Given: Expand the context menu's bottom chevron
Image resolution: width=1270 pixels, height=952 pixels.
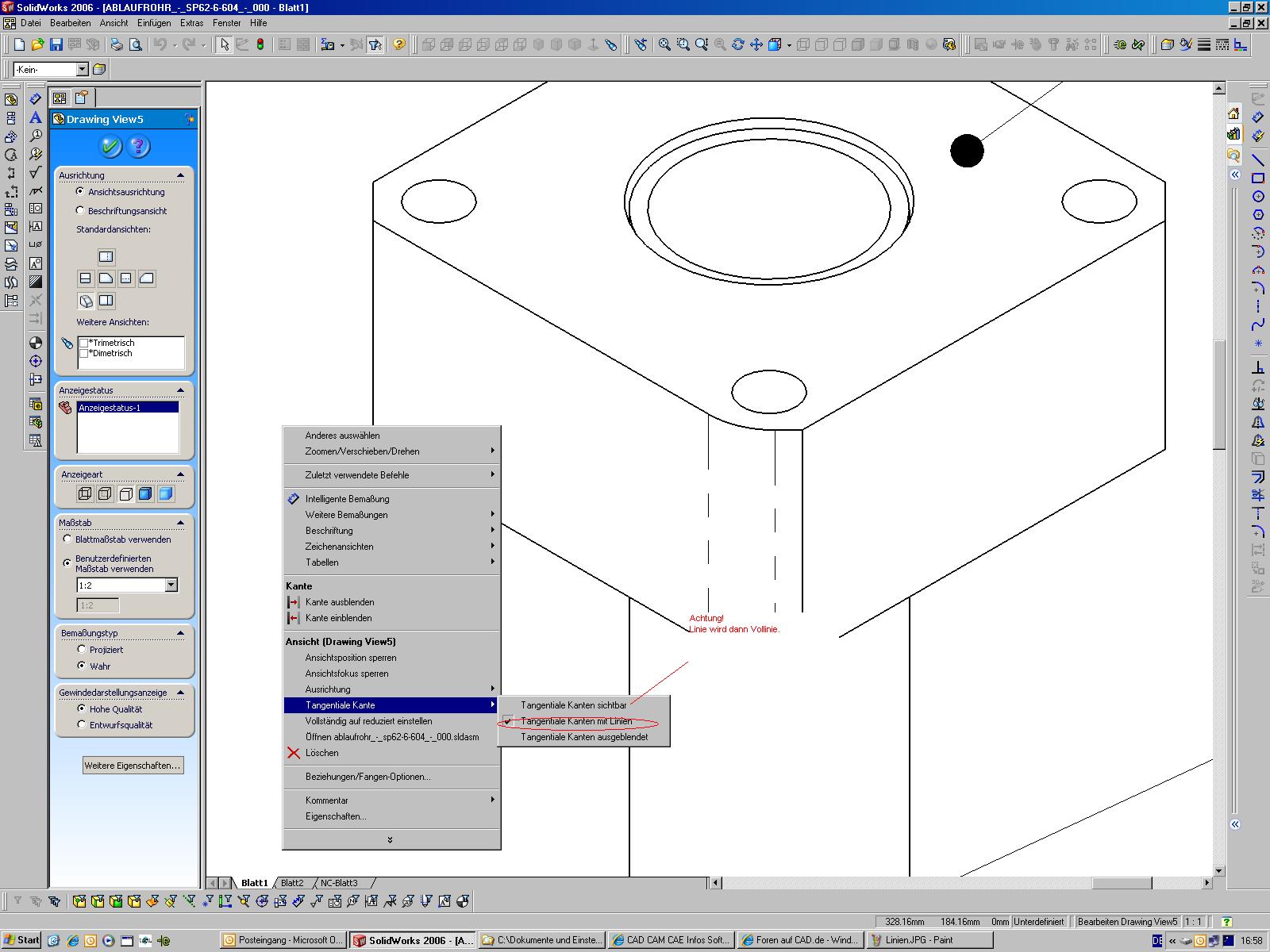Looking at the screenshot, I should pyautogui.click(x=390, y=839).
